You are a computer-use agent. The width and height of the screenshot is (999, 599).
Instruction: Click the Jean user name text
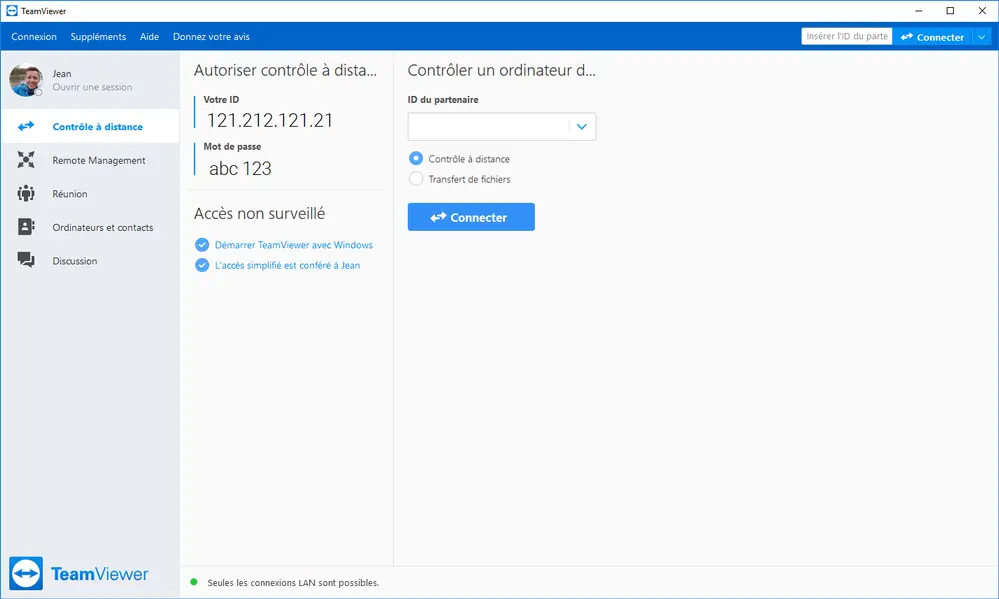62,73
